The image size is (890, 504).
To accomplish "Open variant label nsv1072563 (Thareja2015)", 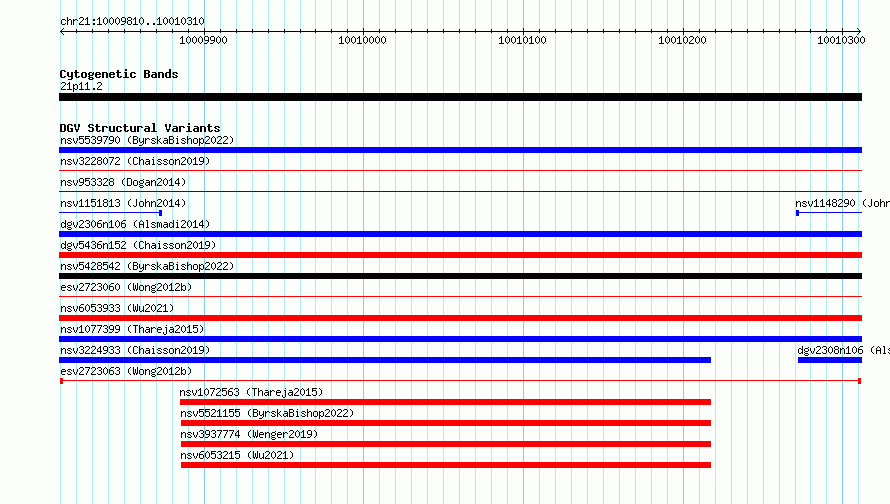I will pyautogui.click(x=251, y=392).
